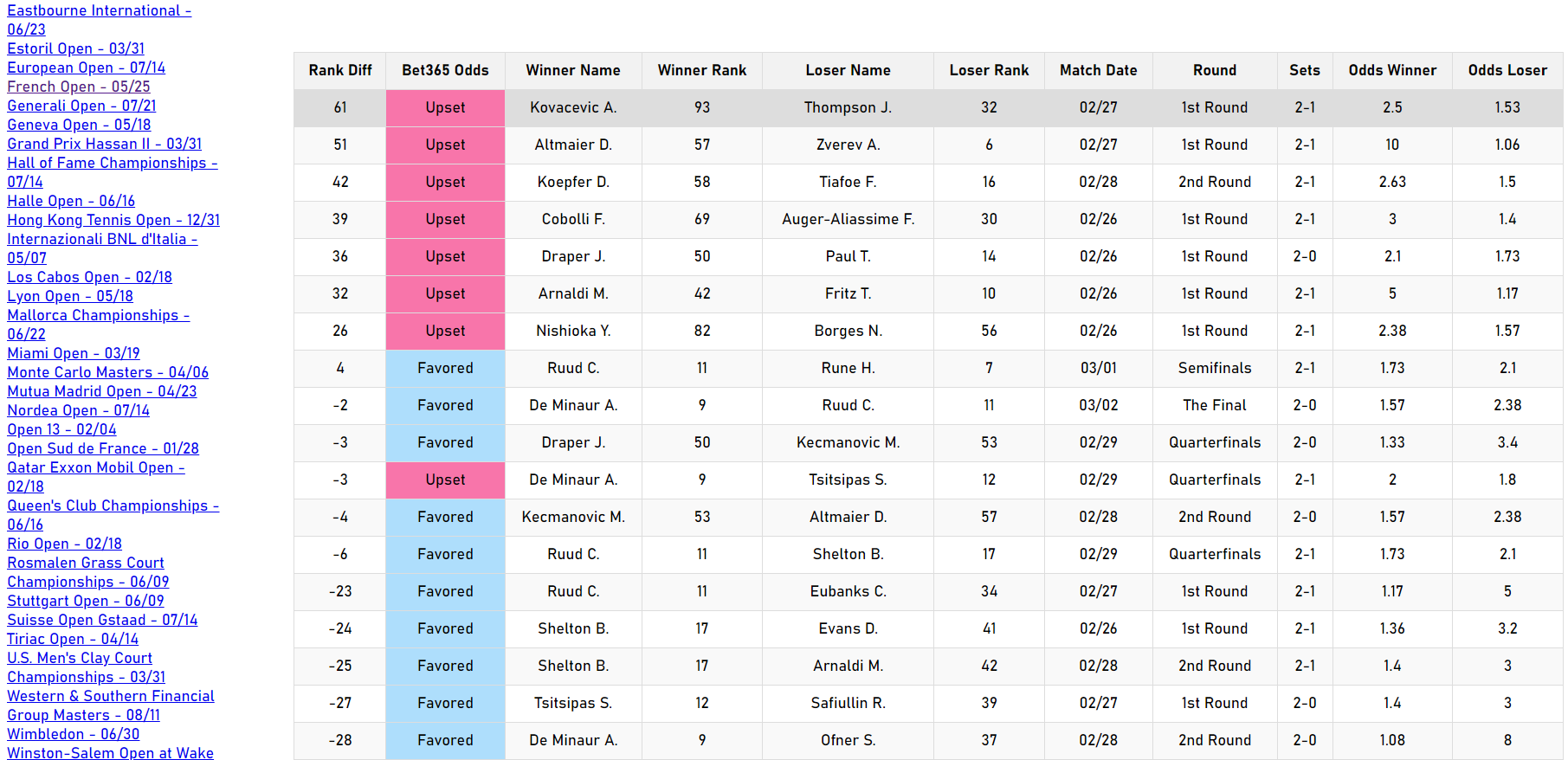This screenshot has width=1568, height=760.
Task: Open Halle Open - 06/16 link
Action: click(71, 201)
